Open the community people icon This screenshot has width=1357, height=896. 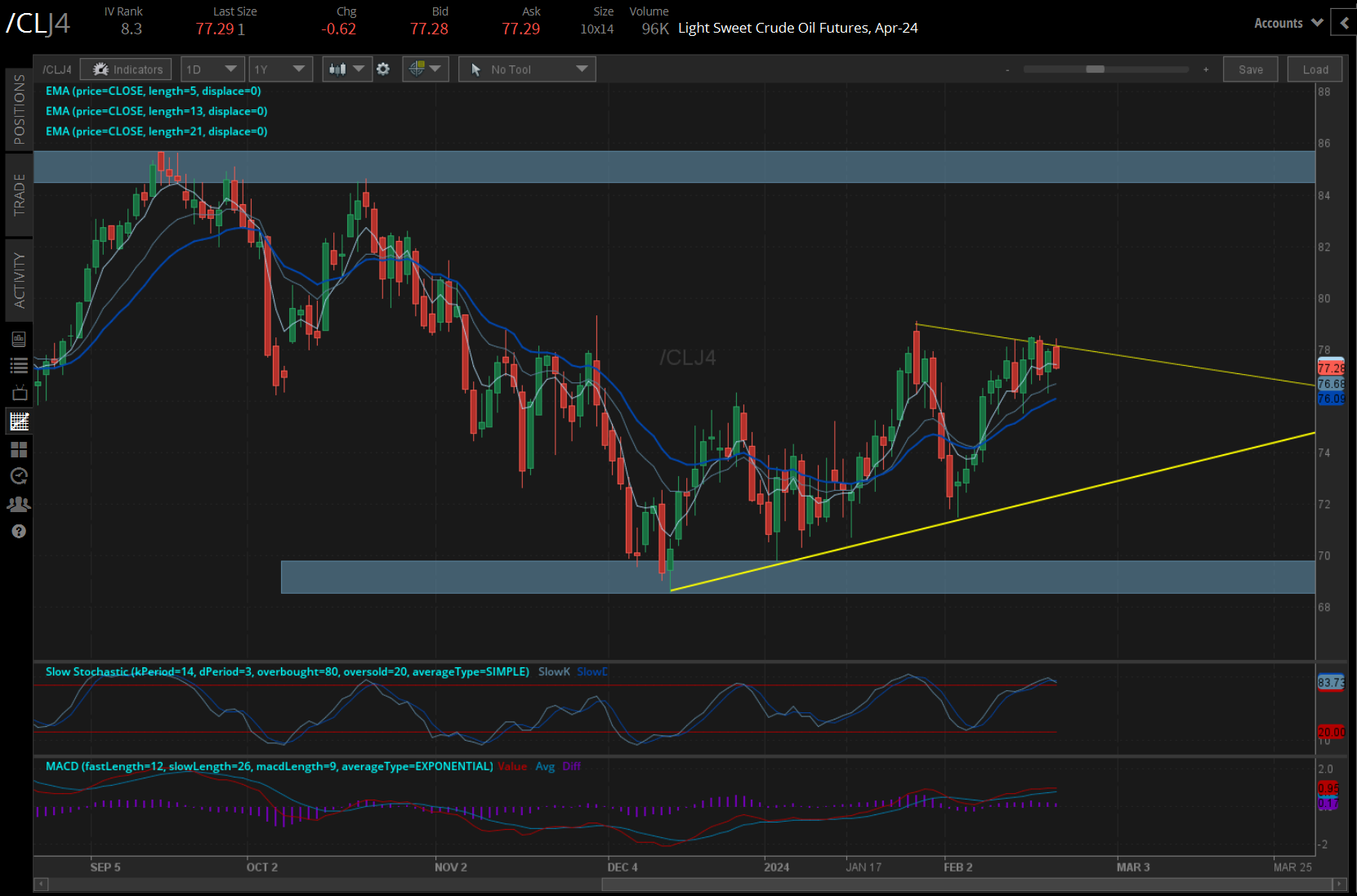point(19,504)
